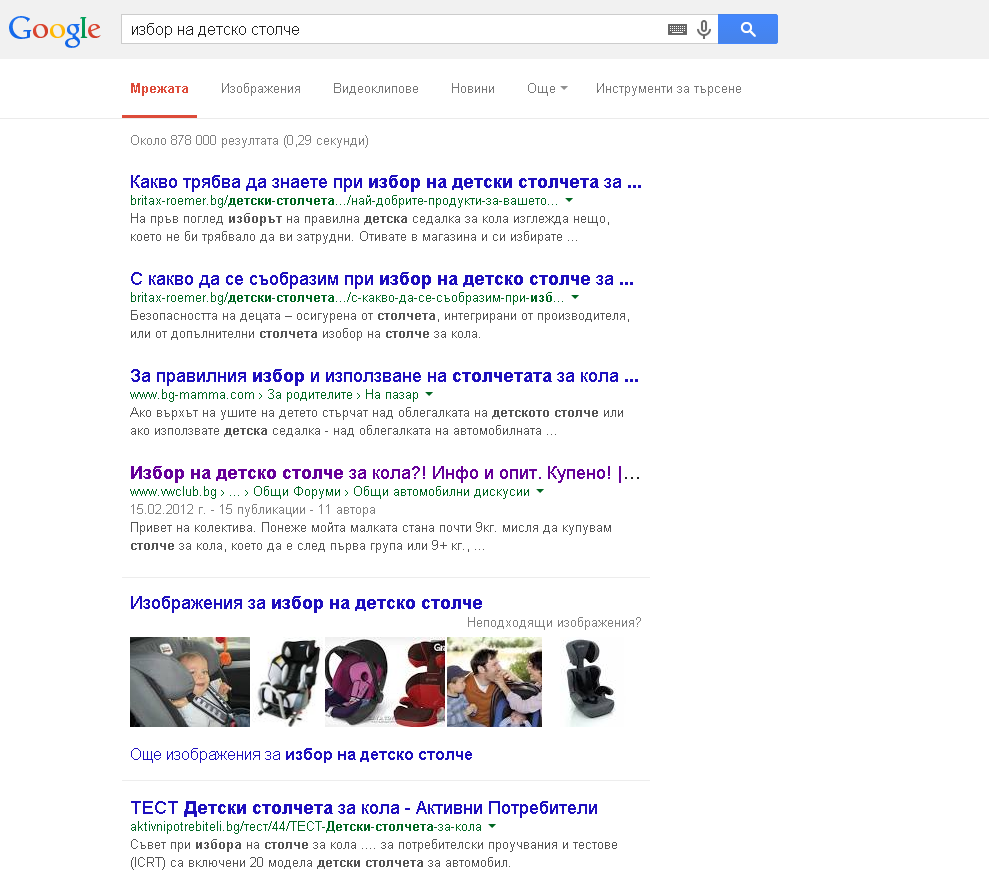Click the family outdoors image thumbnail
This screenshot has height=875, width=989.
click(494, 682)
